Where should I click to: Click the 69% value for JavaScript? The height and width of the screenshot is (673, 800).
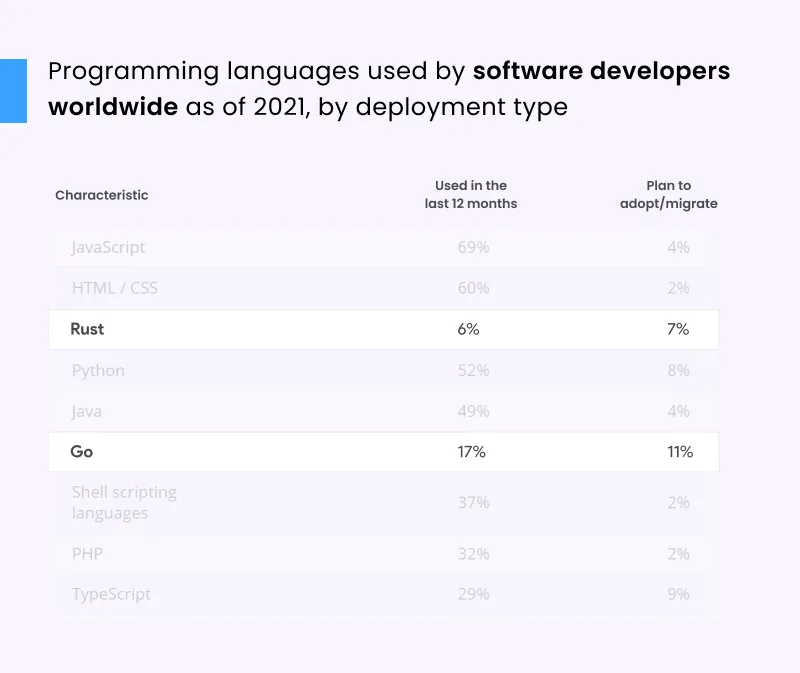(473, 247)
